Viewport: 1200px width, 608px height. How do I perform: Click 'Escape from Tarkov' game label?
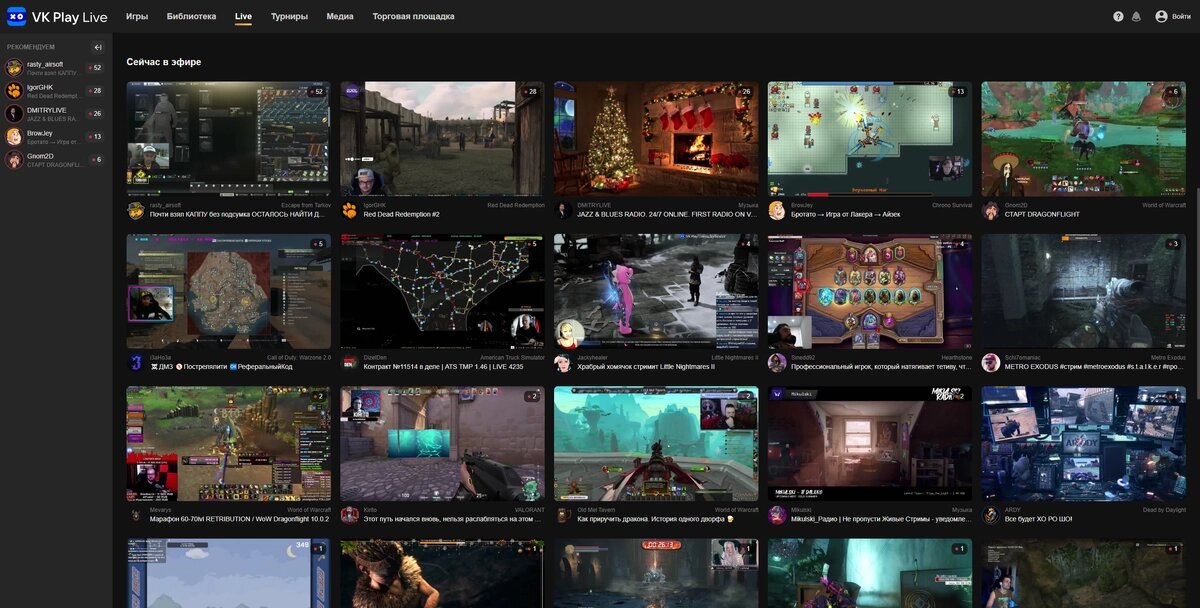point(306,205)
